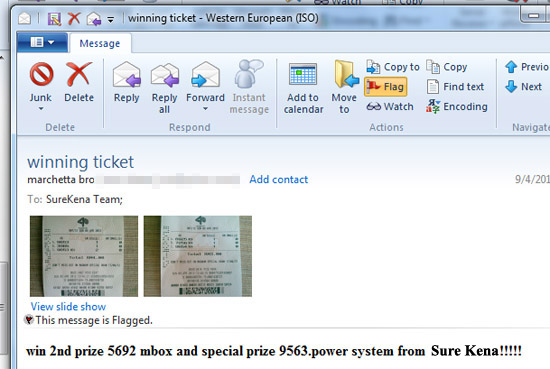Image resolution: width=550 pixels, height=369 pixels.
Task: Add the message to calendar
Action: 303,88
